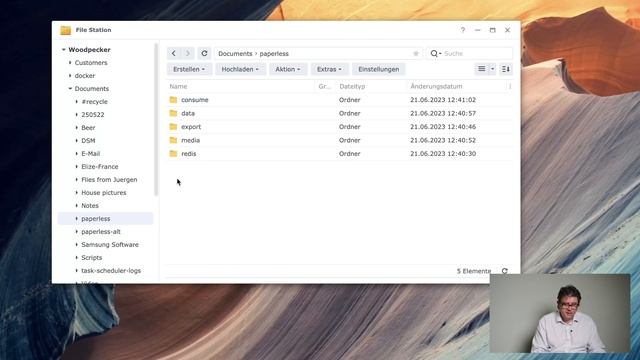Click the 5 Elemente status text
Screen dimensions: 640x360
coord(474,271)
